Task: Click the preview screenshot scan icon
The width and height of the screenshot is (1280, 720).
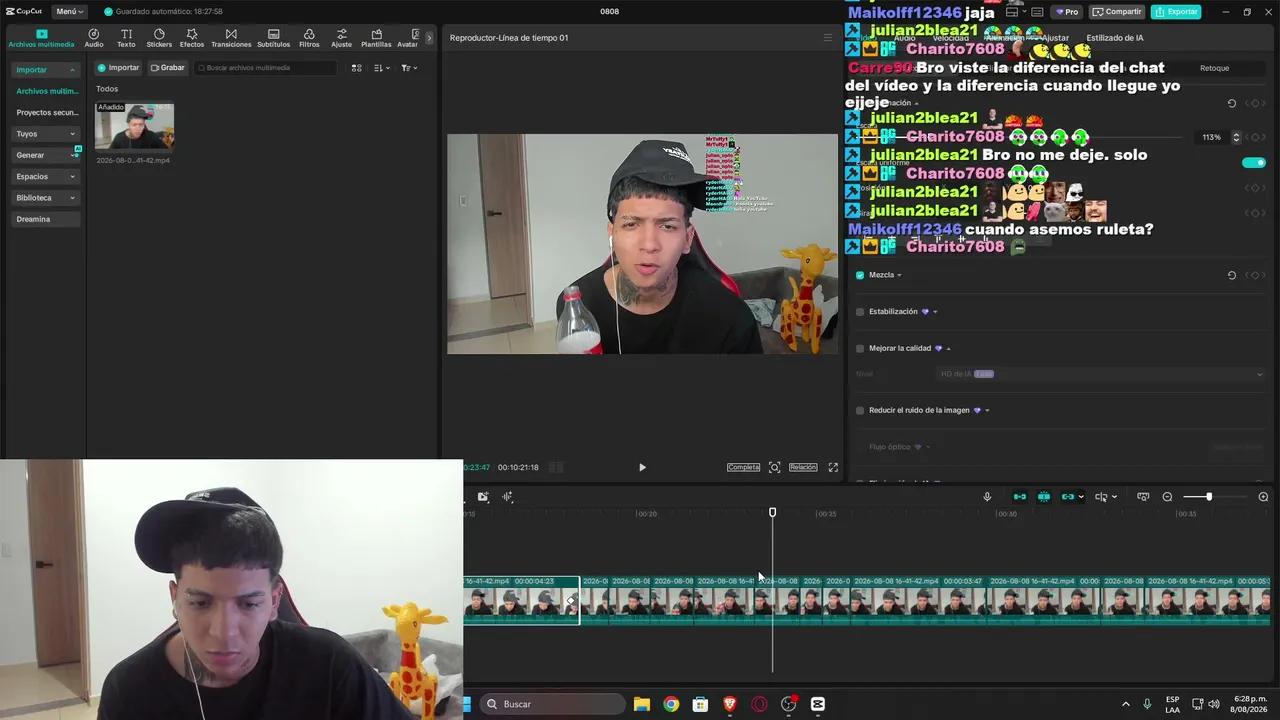Action: point(774,467)
